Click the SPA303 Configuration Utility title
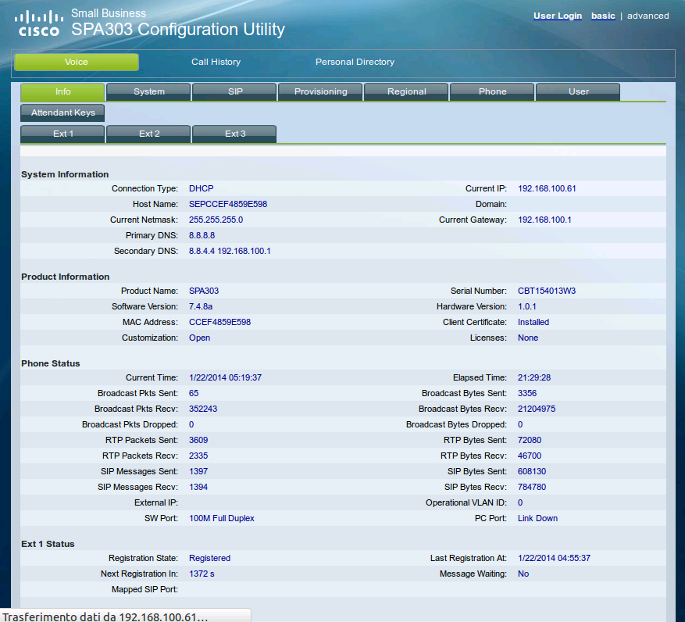The image size is (685, 622). pyautogui.click(x=178, y=29)
